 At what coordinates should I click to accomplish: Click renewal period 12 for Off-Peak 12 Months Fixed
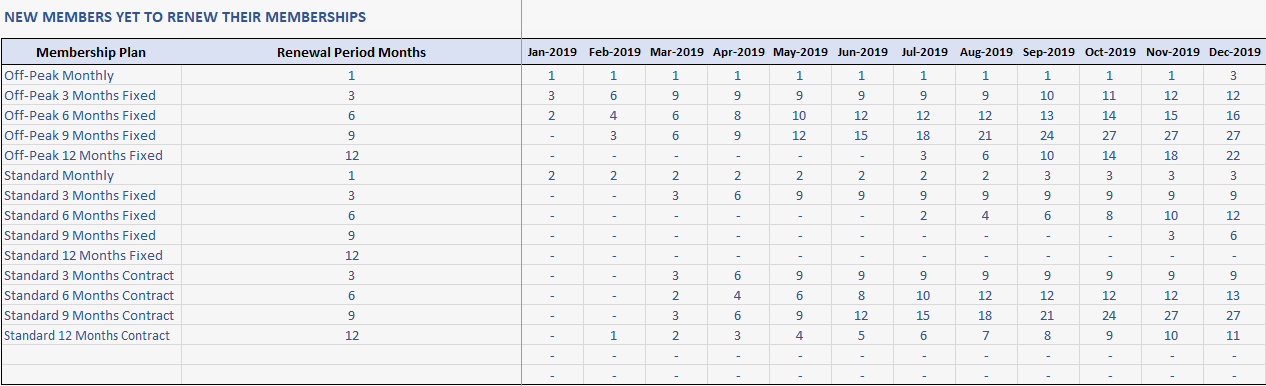(x=351, y=155)
